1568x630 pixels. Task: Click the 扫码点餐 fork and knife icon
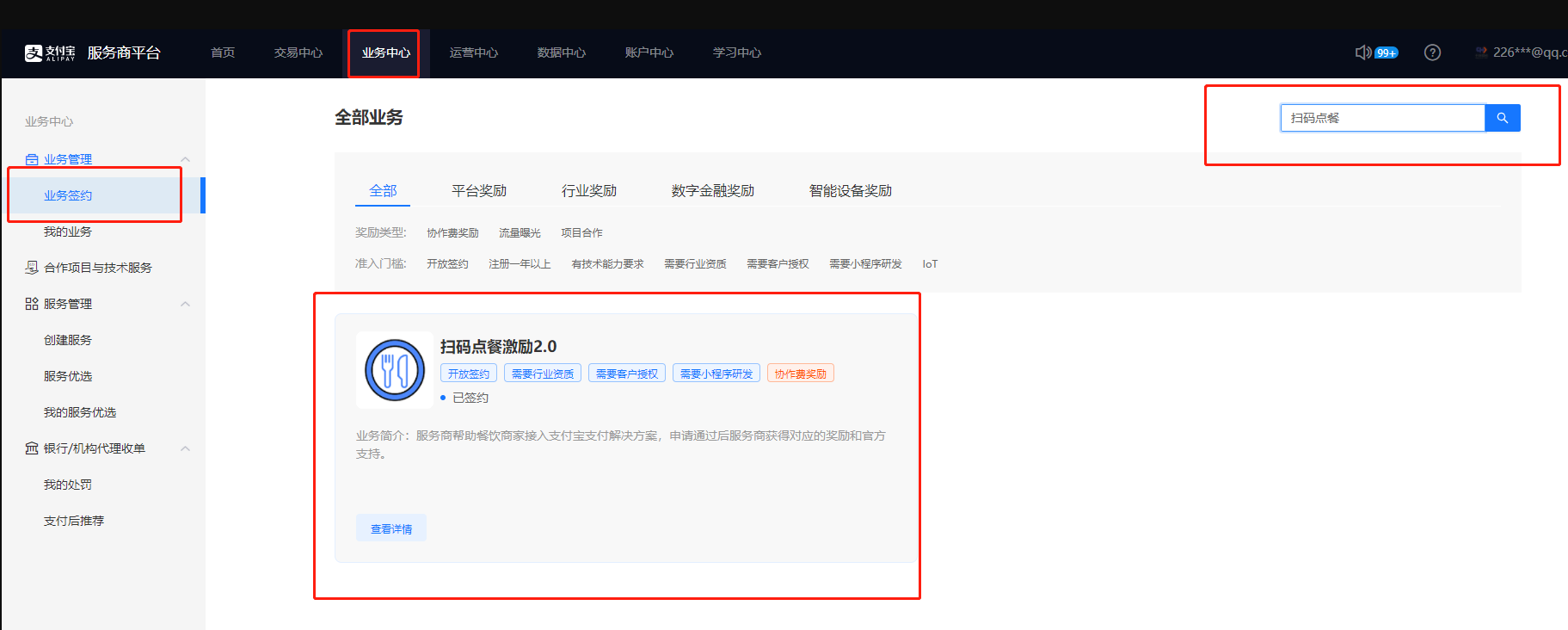click(x=395, y=370)
